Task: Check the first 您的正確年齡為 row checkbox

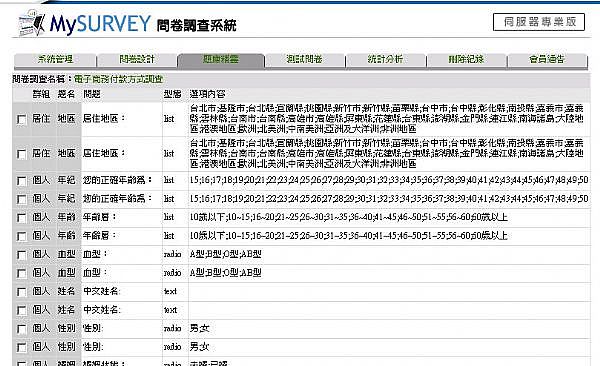Action: pos(21,181)
